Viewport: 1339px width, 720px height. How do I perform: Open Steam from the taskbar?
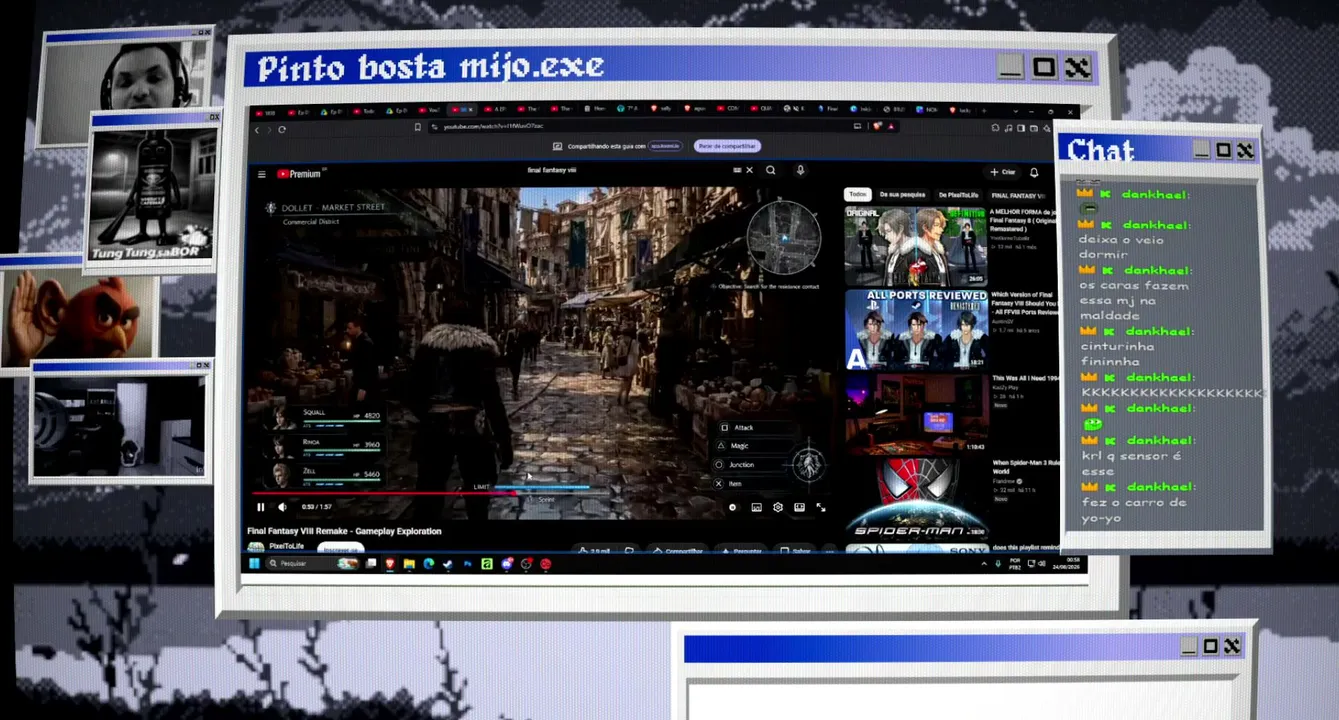tap(447, 564)
